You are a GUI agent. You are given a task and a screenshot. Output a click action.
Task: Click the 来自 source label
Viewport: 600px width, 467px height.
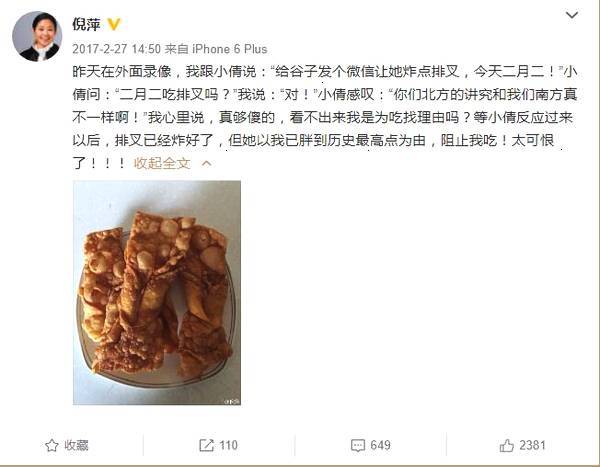click(177, 49)
